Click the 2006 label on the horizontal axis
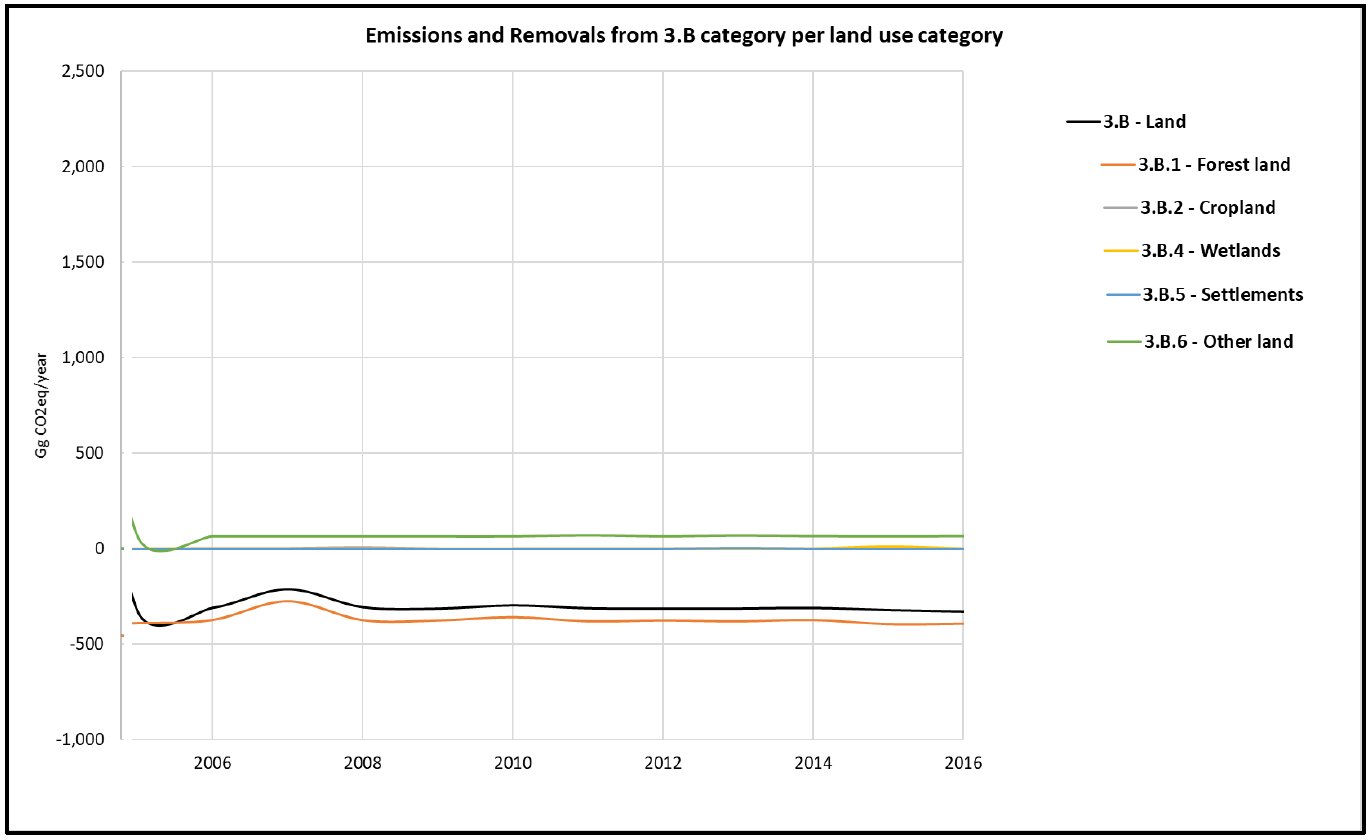1369x840 pixels. click(x=212, y=764)
